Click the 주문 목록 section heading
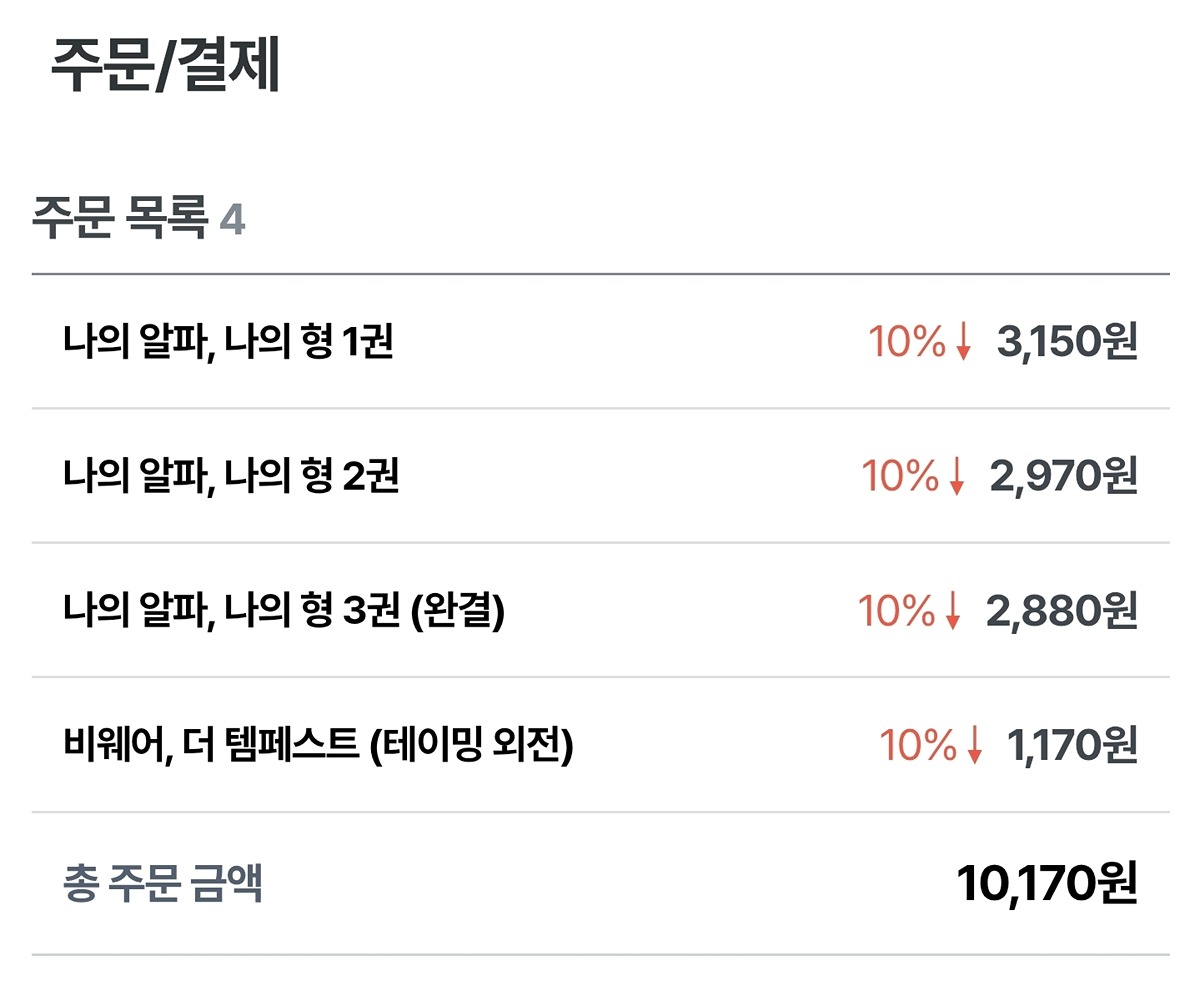The width and height of the screenshot is (1200, 981). click(x=120, y=220)
